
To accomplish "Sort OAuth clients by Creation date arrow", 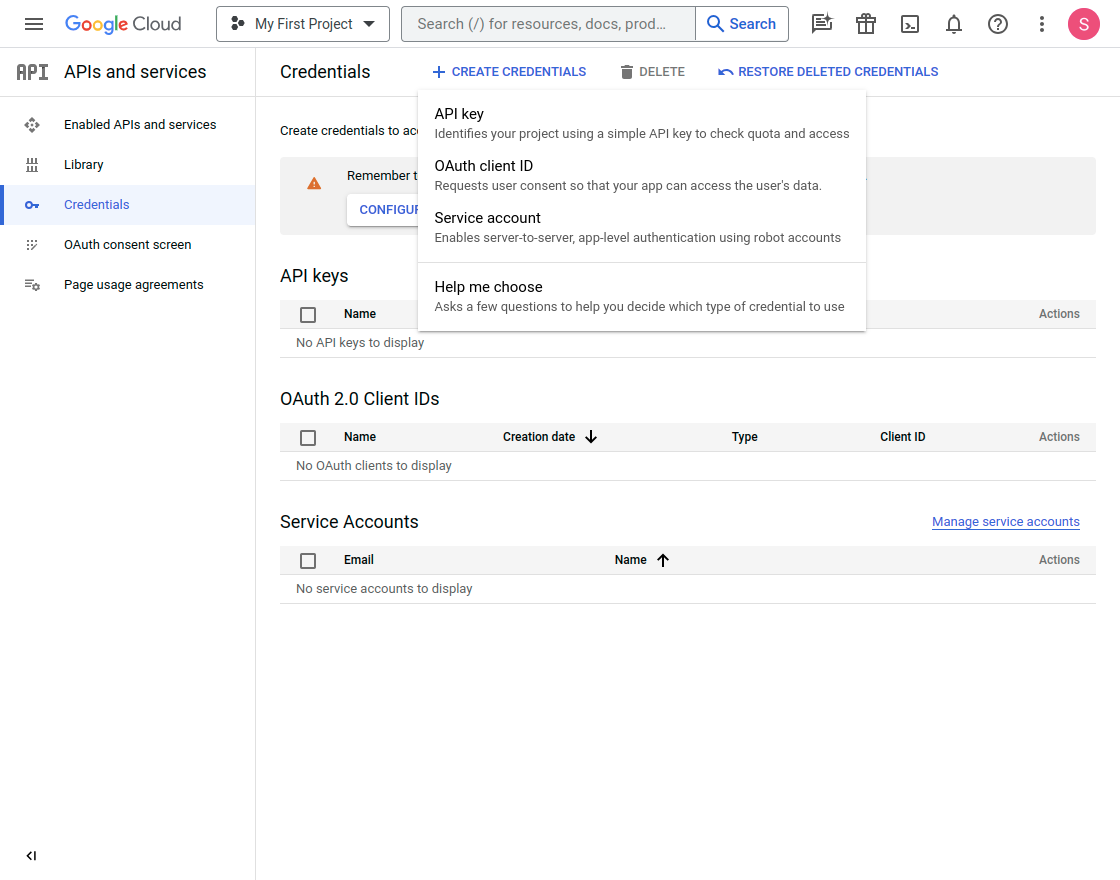I will point(591,437).
